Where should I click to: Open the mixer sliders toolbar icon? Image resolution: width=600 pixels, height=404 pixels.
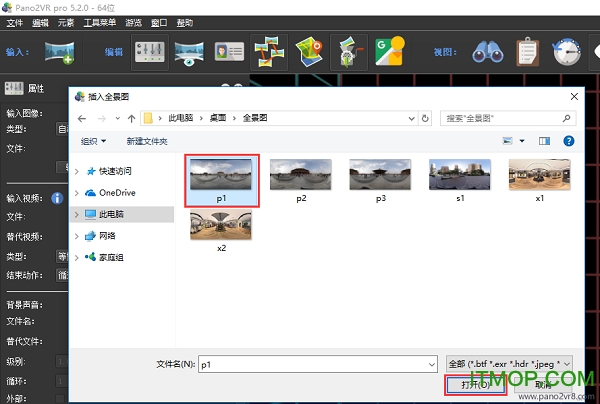pyautogui.click(x=149, y=51)
